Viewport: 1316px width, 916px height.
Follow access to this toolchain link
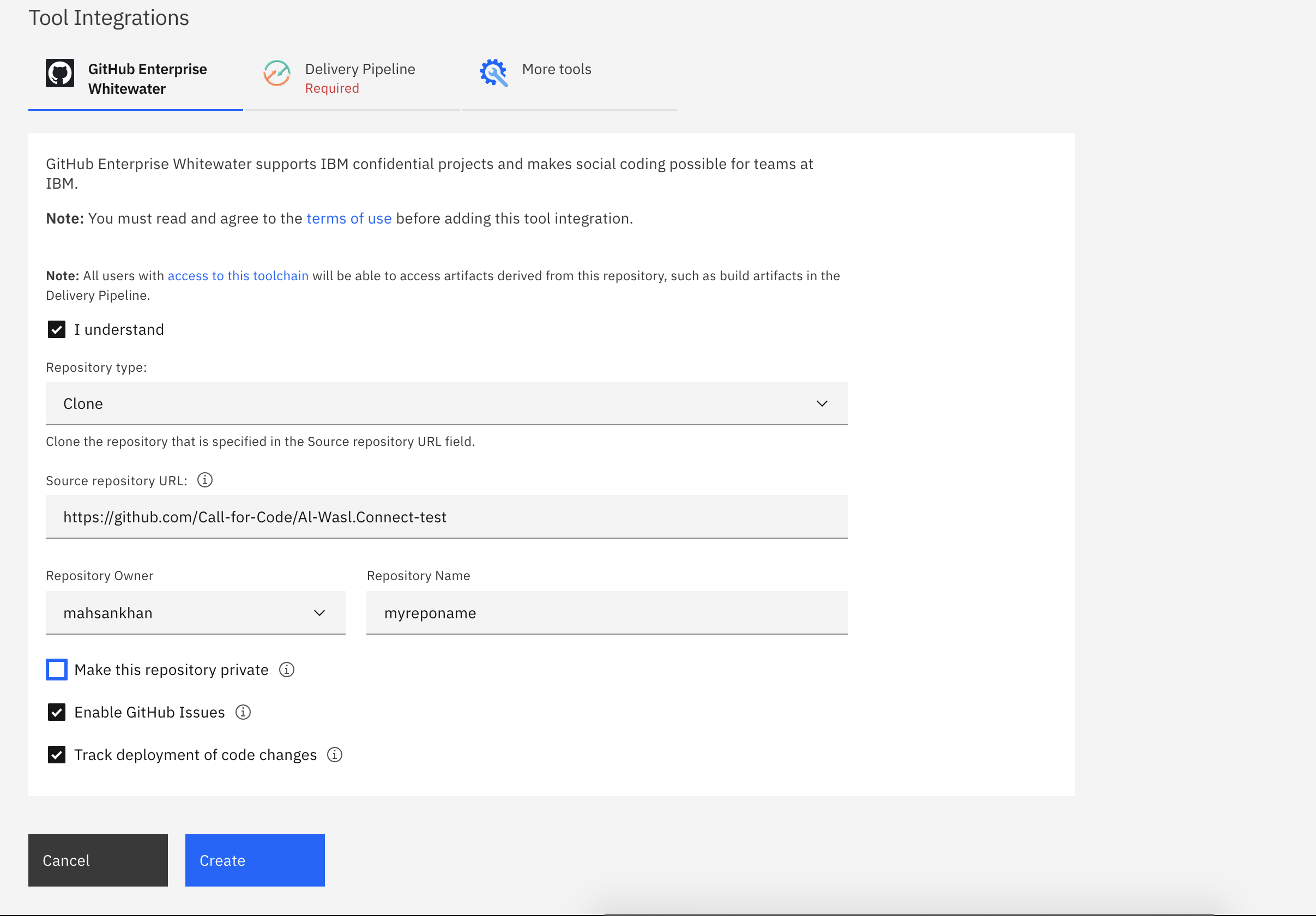(237, 276)
